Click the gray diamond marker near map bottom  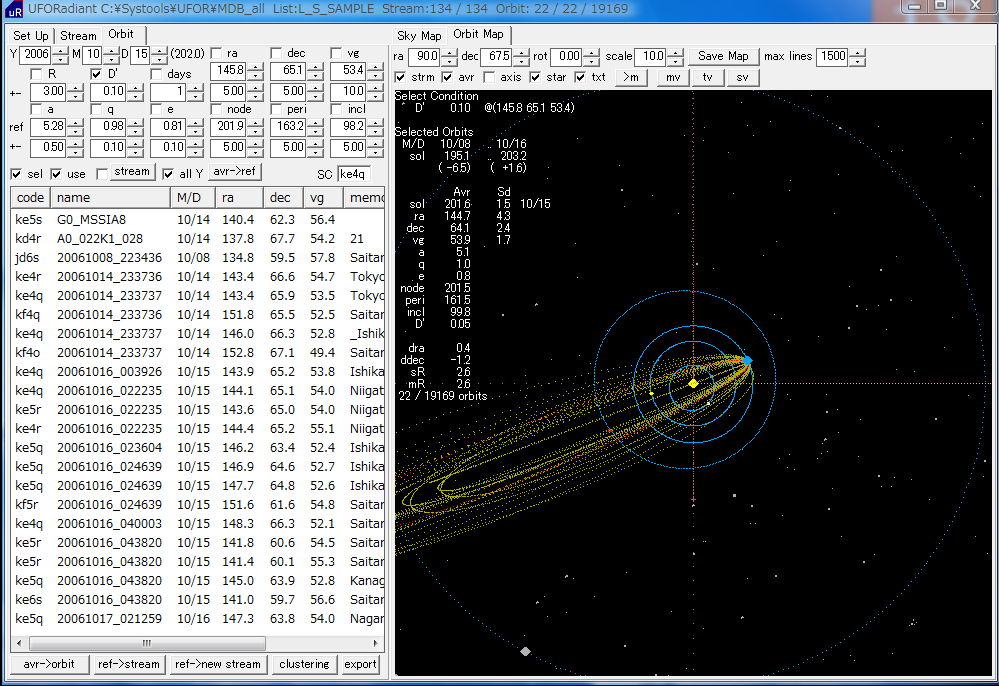(525, 651)
